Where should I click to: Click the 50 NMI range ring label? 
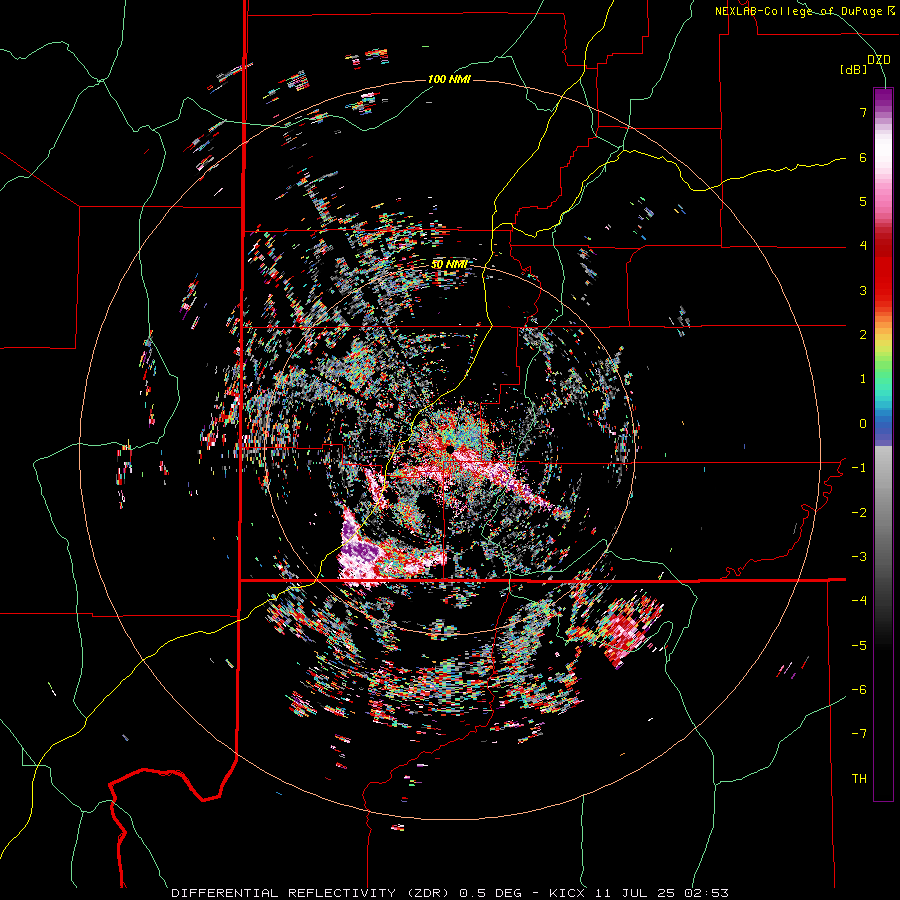point(449,264)
